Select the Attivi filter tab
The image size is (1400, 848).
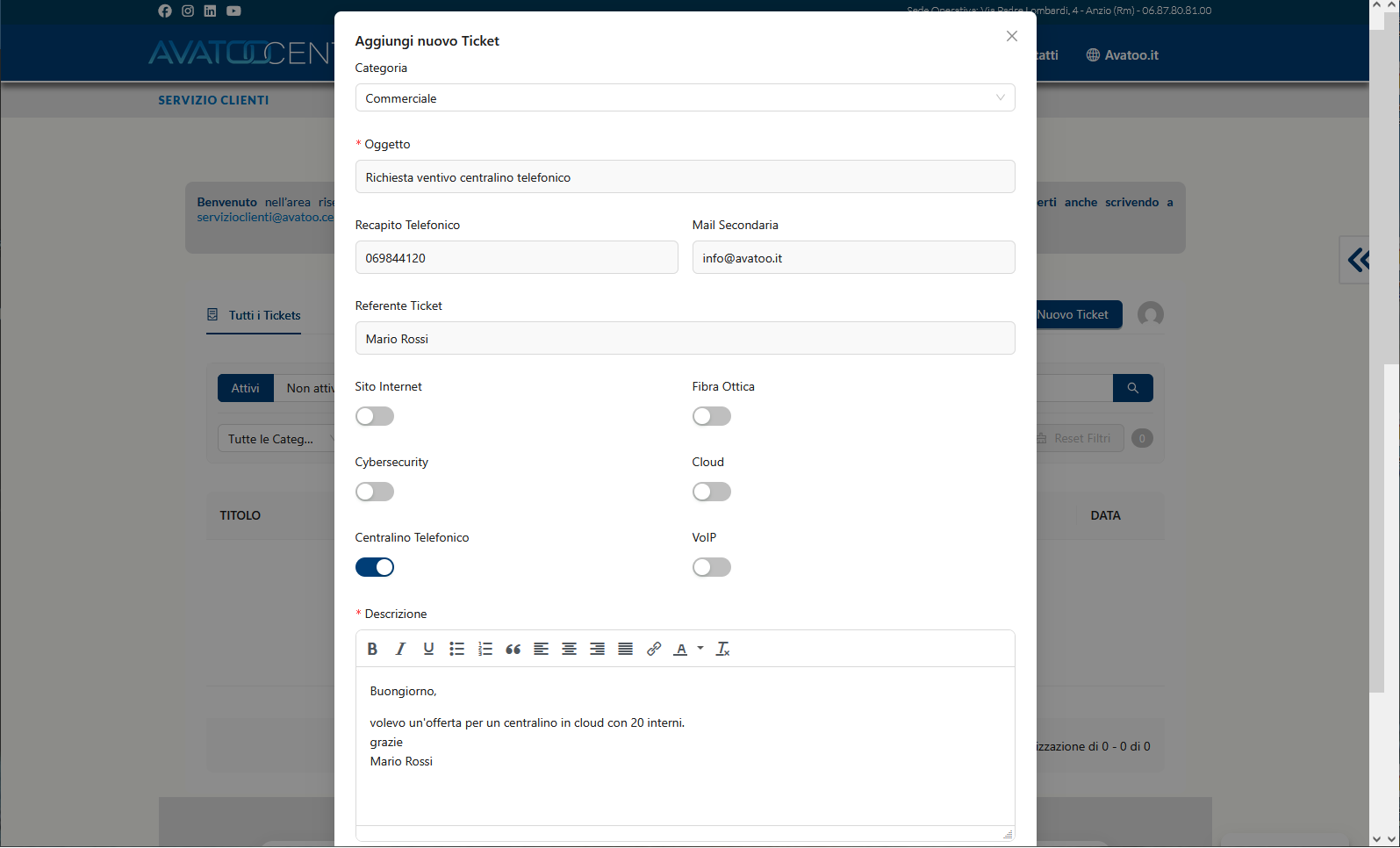coord(245,388)
